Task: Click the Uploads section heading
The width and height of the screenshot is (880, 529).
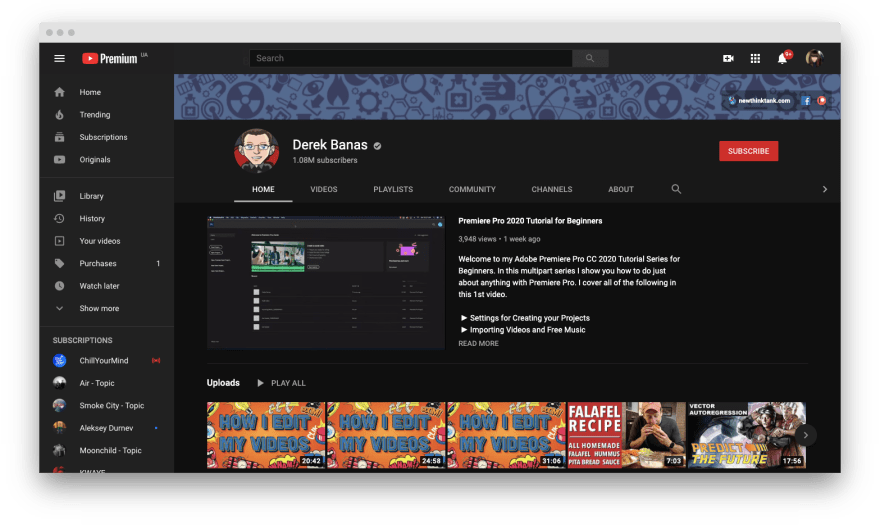Action: click(x=223, y=383)
